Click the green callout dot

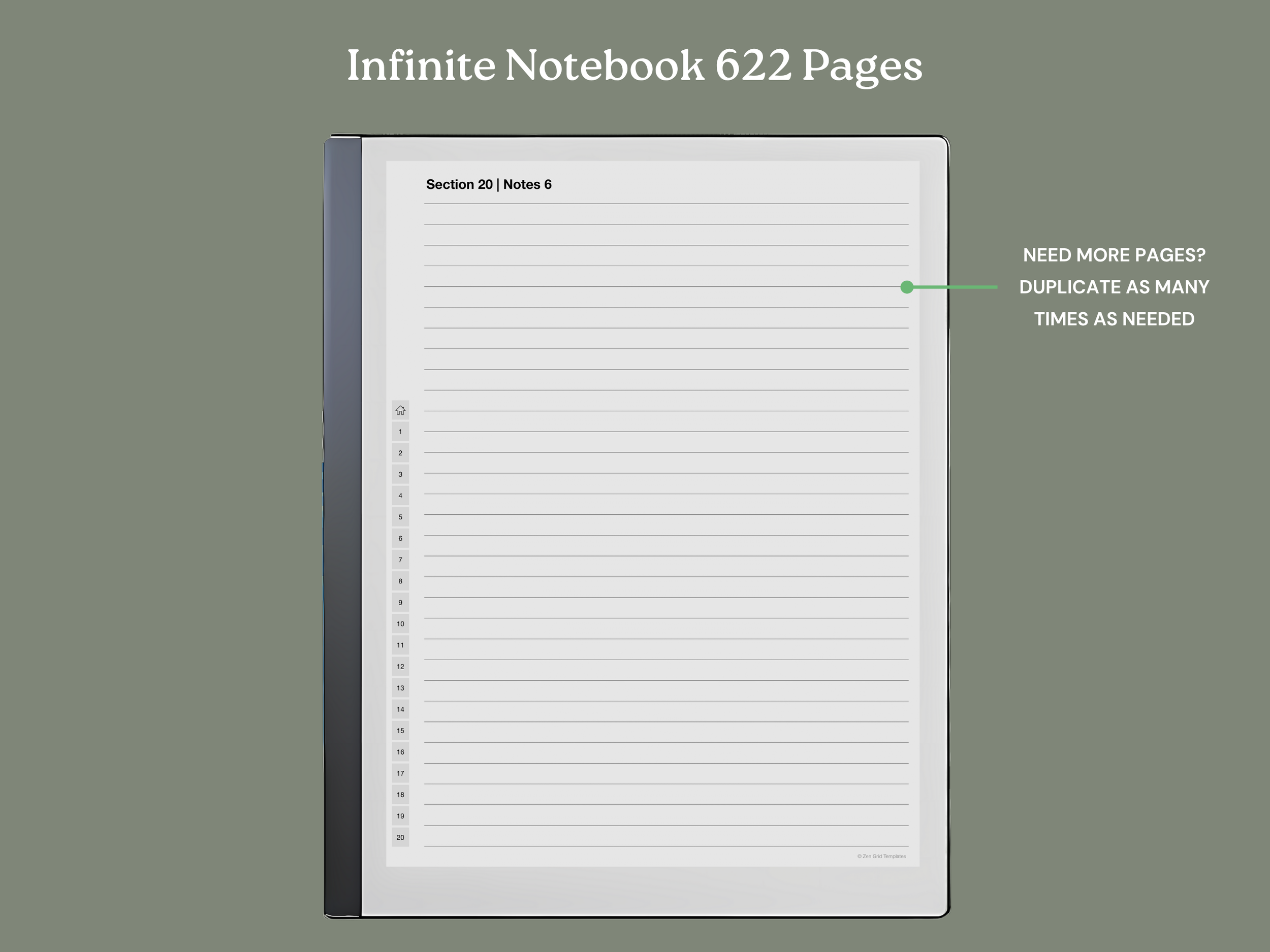coord(907,287)
